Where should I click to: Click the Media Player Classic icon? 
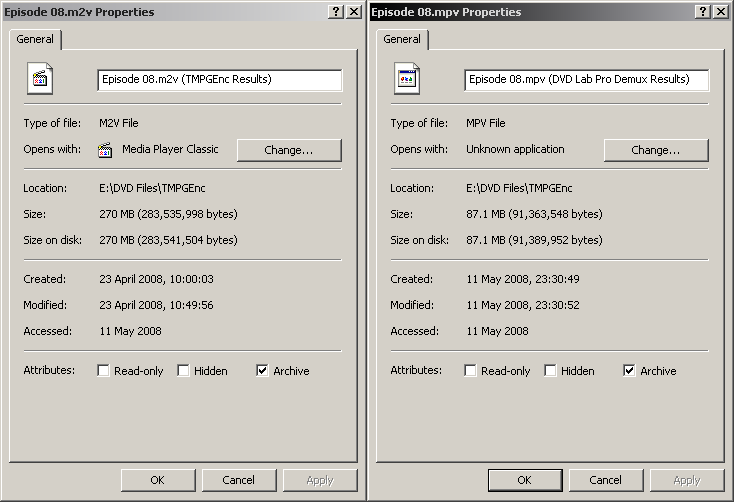[x=105, y=150]
